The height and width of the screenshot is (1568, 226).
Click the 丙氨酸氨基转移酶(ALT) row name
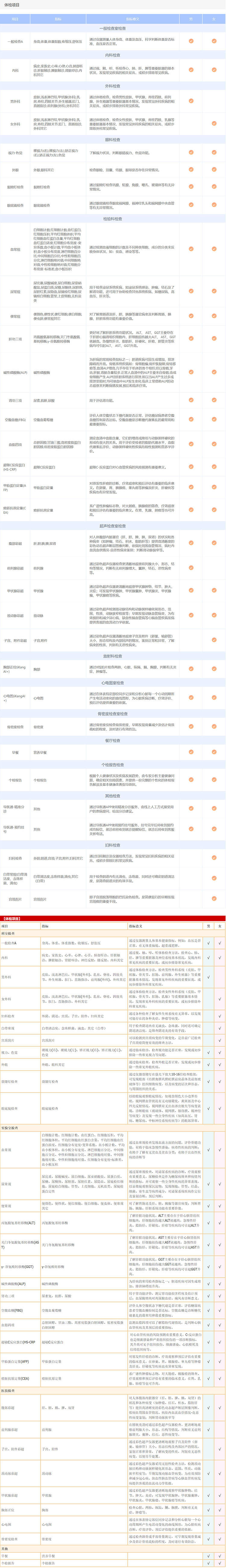coord(18,1223)
